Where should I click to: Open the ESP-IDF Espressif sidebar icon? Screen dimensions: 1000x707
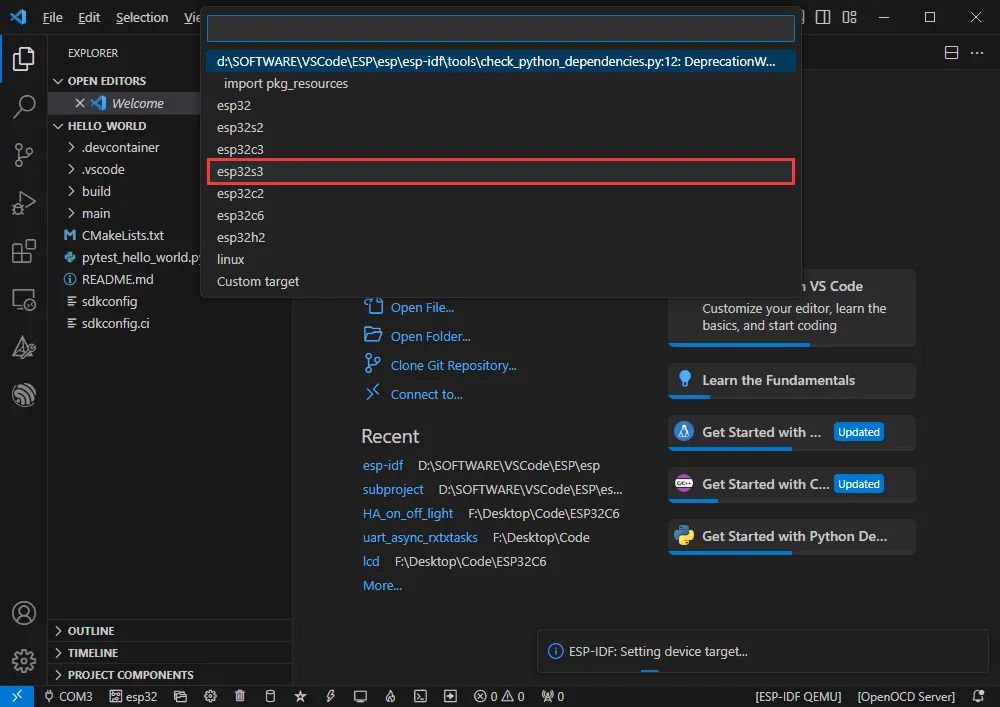coord(24,395)
